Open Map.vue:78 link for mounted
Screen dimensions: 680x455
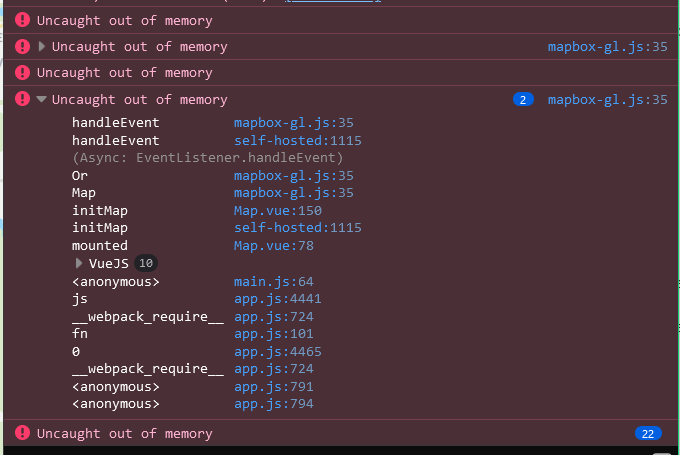(x=274, y=246)
